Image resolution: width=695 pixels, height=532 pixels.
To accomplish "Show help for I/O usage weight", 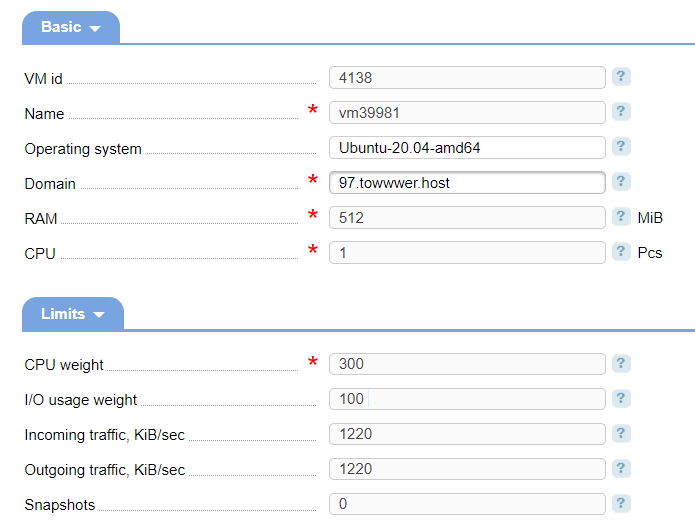I will (621, 398).
